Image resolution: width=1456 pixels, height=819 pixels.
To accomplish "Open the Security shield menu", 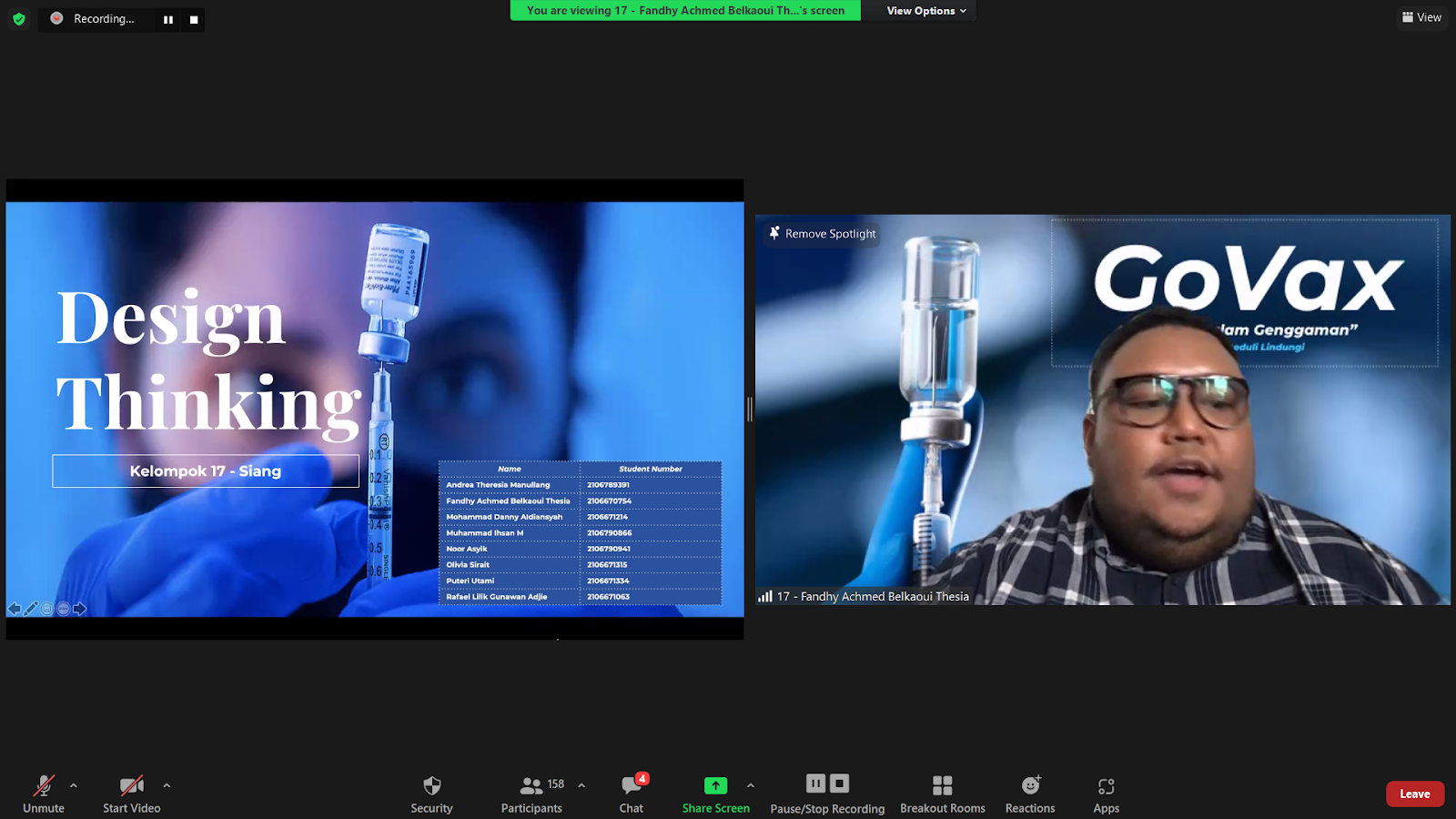I will [431, 794].
